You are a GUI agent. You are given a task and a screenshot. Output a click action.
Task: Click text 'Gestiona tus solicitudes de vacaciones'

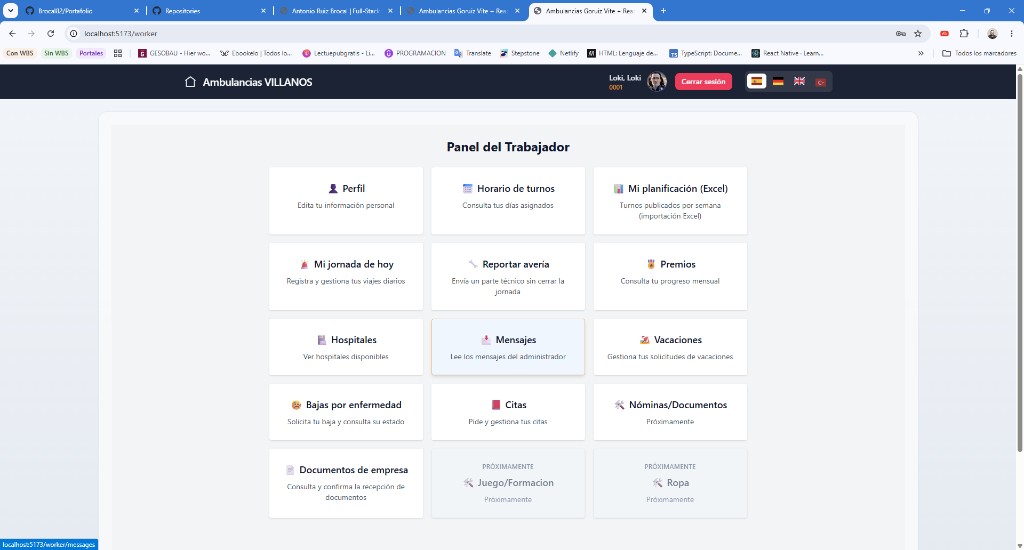670,357
